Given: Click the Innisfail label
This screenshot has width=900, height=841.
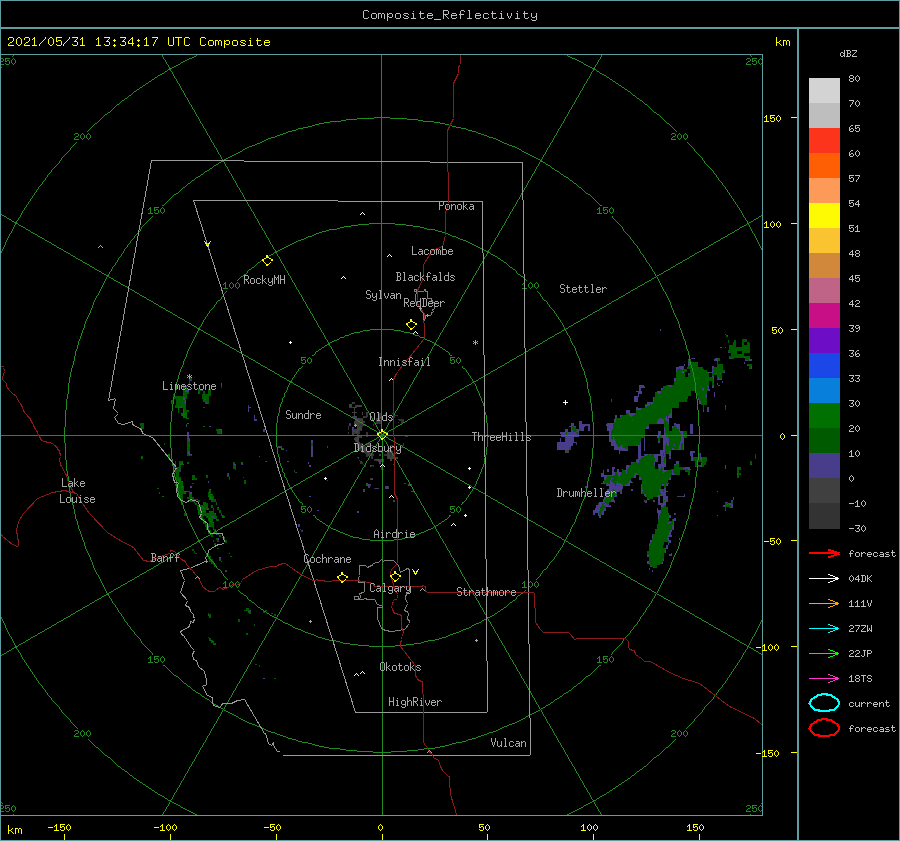Looking at the screenshot, I should click(x=404, y=362).
